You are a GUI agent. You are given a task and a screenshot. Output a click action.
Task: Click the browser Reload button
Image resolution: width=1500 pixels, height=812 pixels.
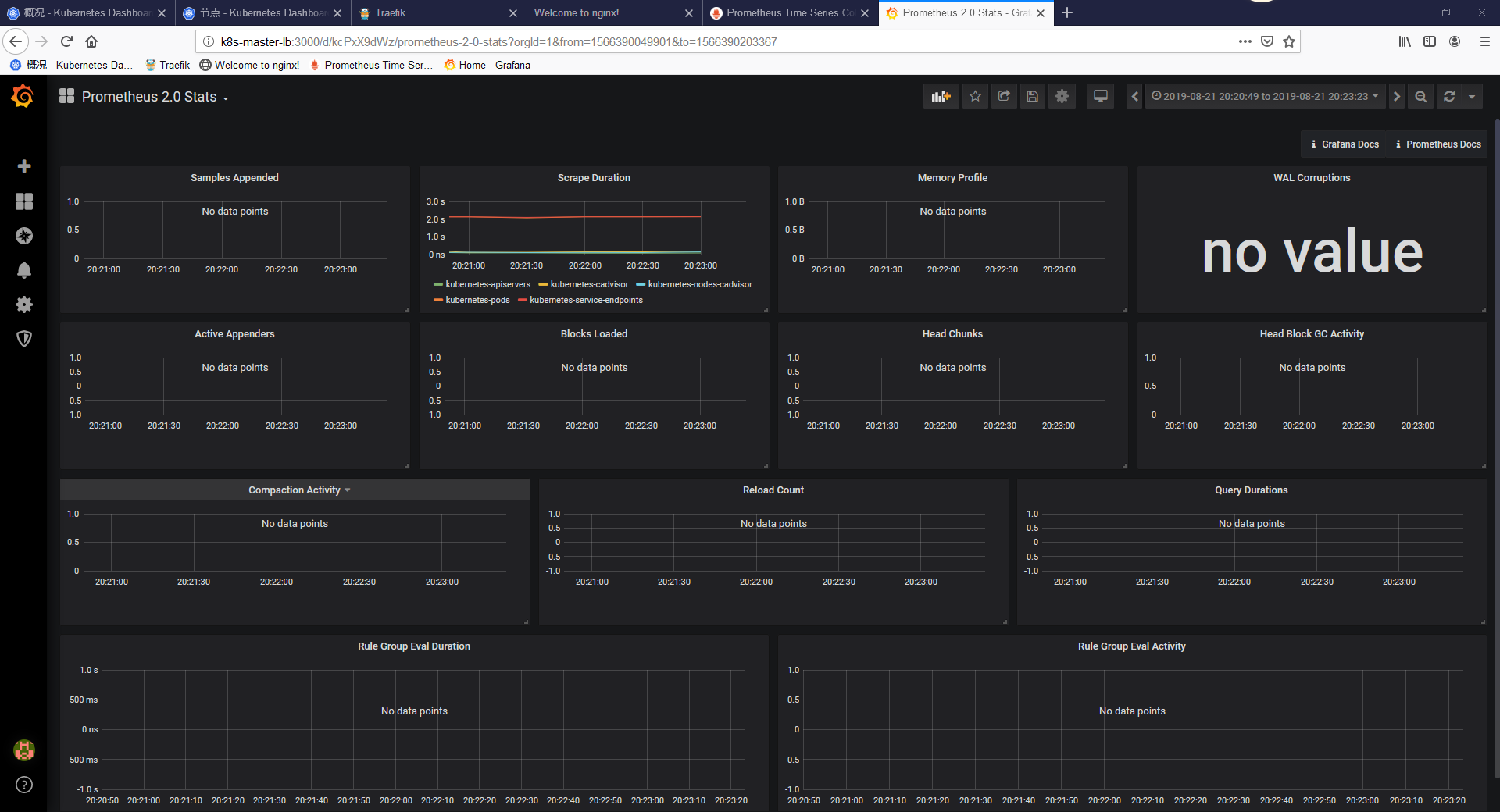click(66, 41)
